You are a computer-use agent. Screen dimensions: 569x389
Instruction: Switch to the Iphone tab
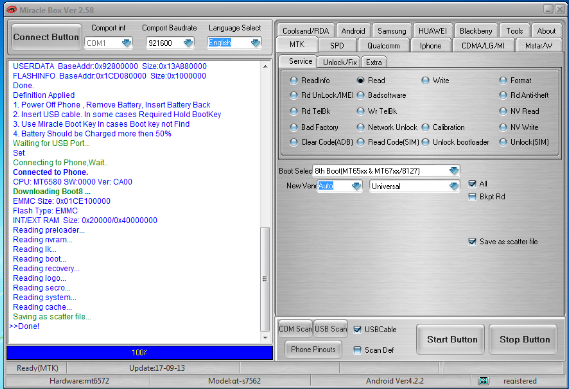(x=430, y=45)
